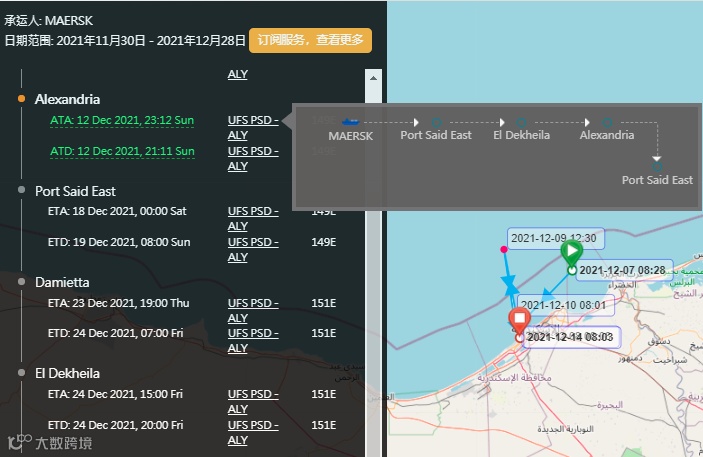Click Alexandria circle in route popup

[607, 122]
